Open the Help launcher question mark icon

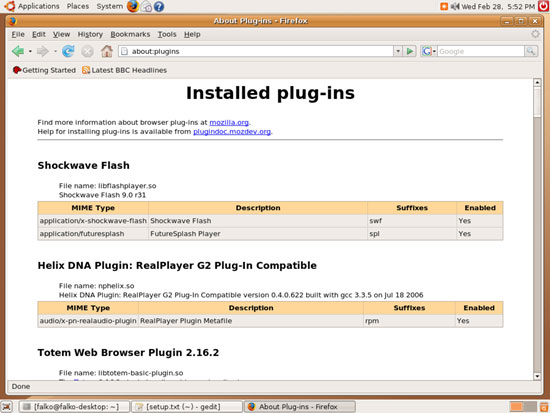click(x=159, y=6)
